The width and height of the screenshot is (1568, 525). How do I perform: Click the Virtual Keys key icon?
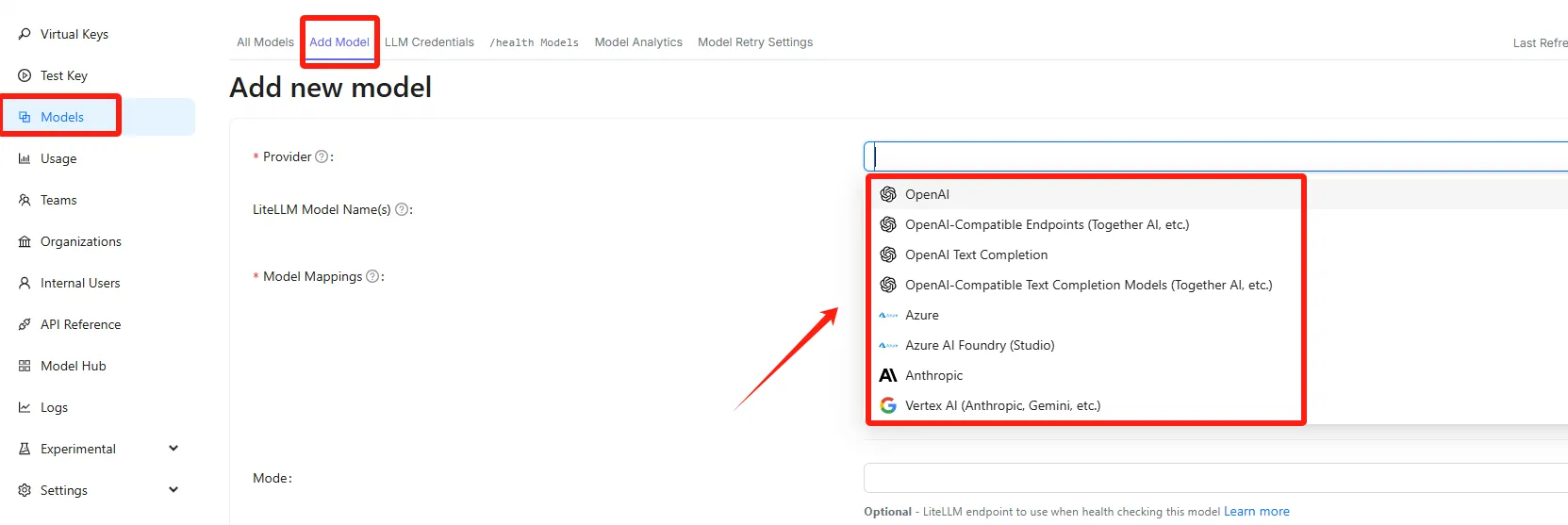point(25,34)
